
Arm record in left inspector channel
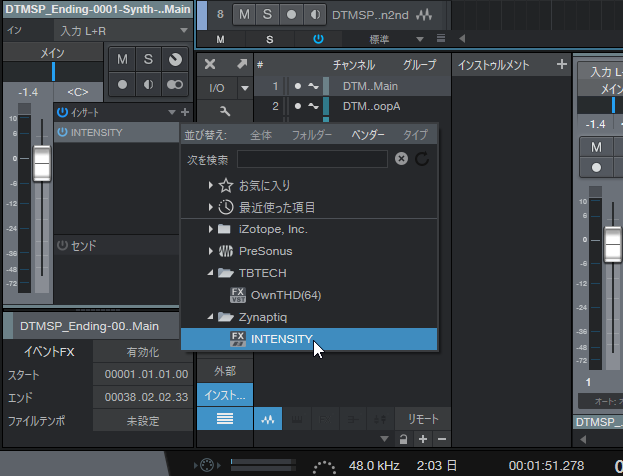point(122,84)
